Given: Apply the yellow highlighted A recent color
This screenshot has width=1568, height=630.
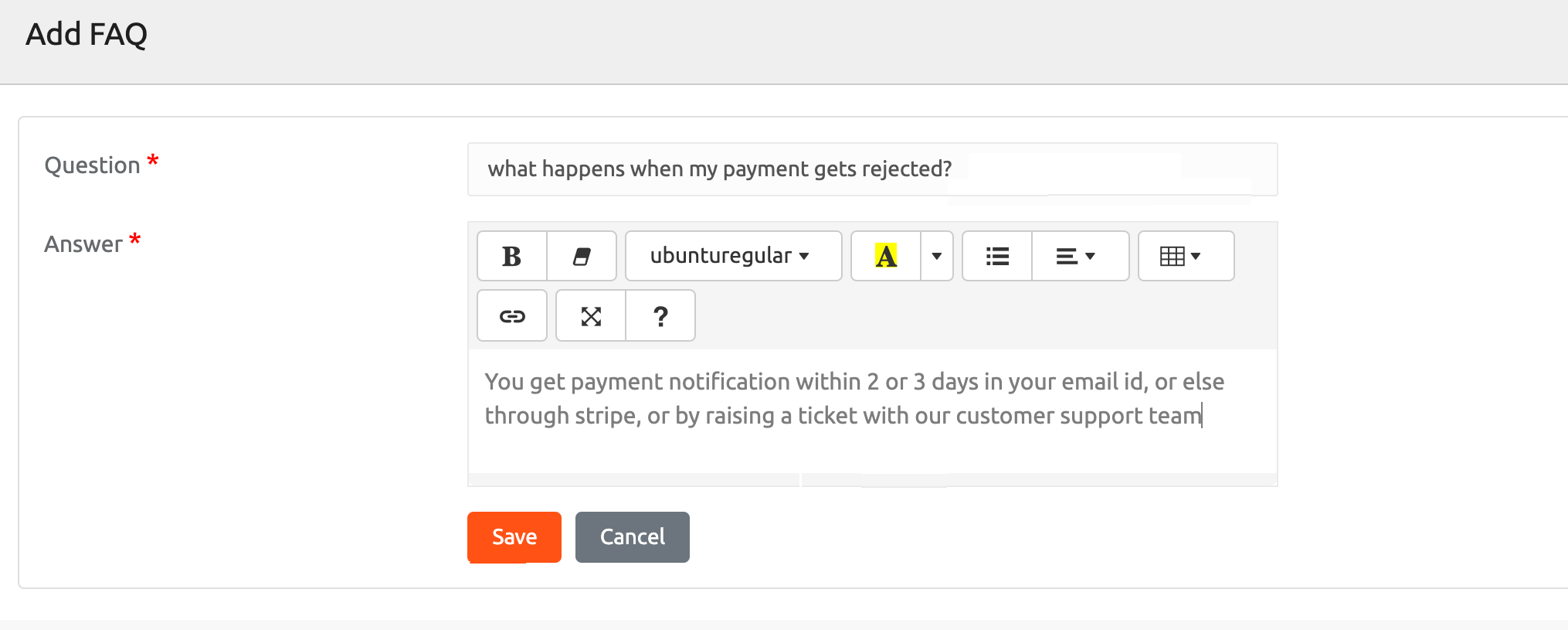Looking at the screenshot, I should [885, 256].
